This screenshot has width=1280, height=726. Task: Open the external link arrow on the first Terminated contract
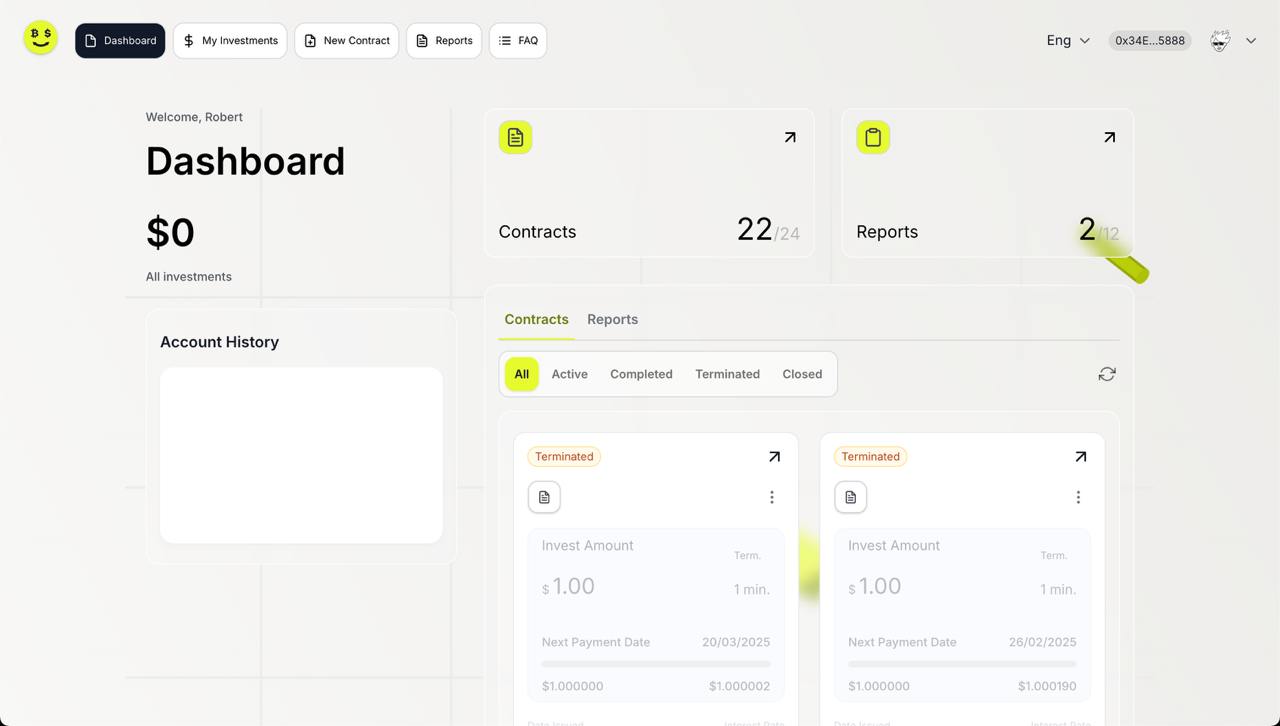[x=772, y=456]
